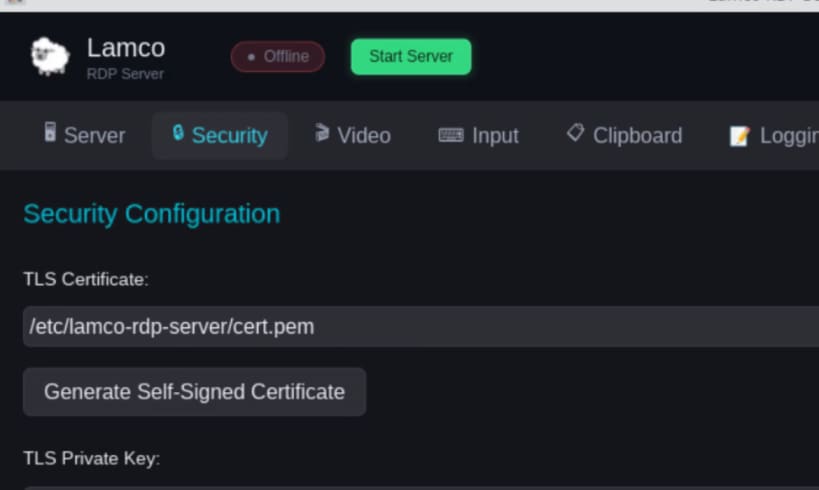Open the Input tab
This screenshot has height=490, width=819.
coord(478,135)
